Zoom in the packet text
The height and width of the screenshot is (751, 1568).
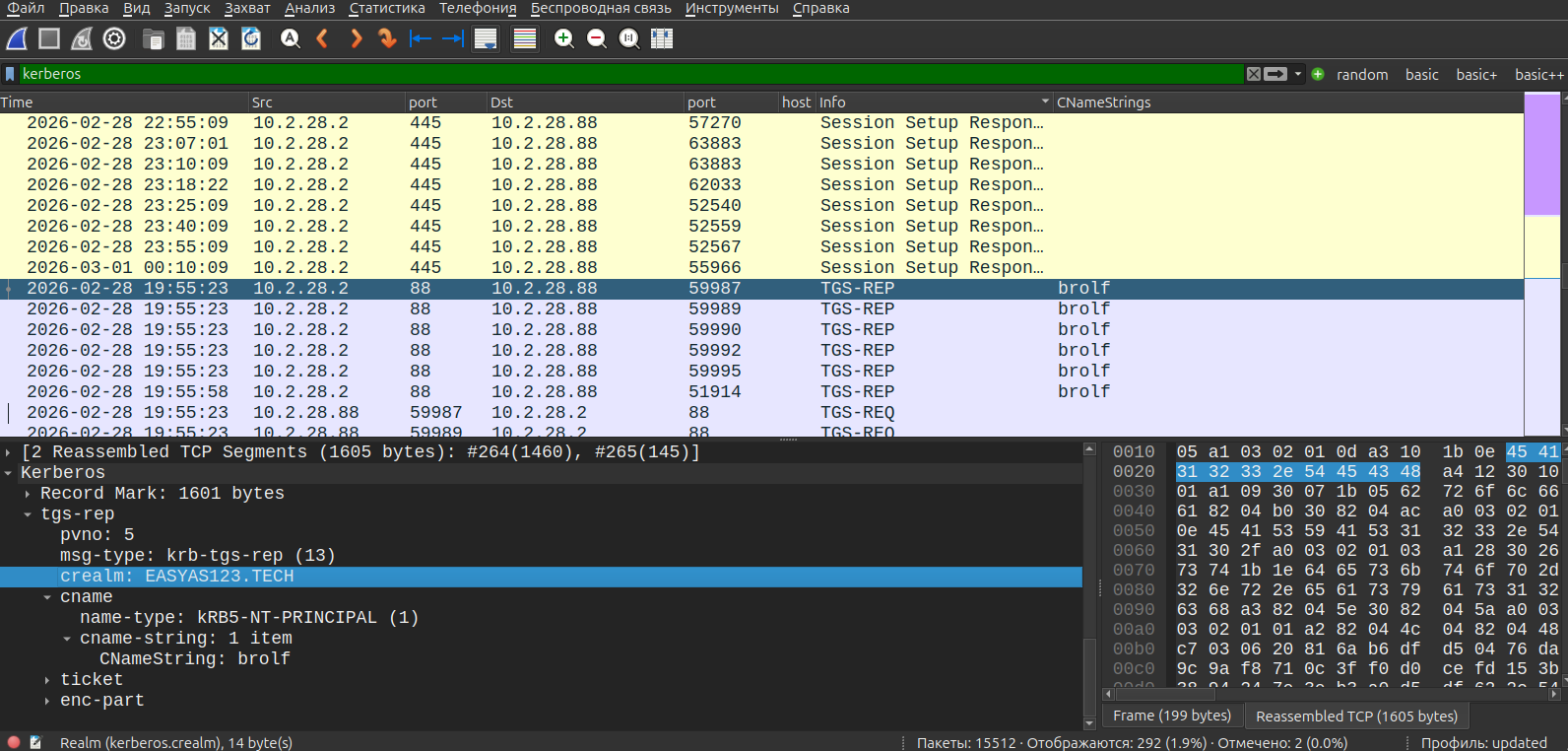tap(563, 38)
